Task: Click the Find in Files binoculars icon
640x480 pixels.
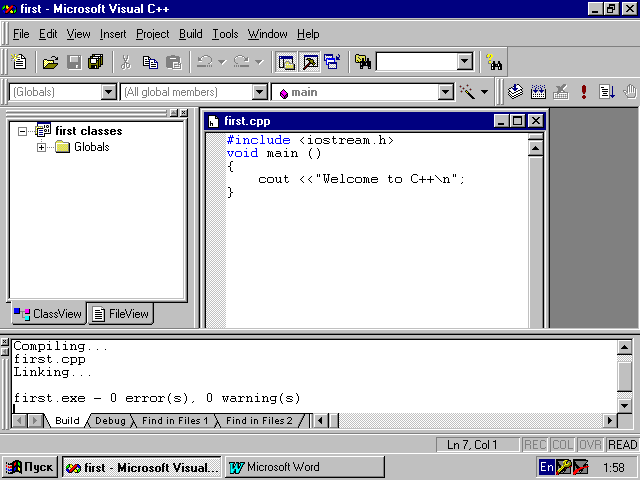Action: tap(362, 62)
